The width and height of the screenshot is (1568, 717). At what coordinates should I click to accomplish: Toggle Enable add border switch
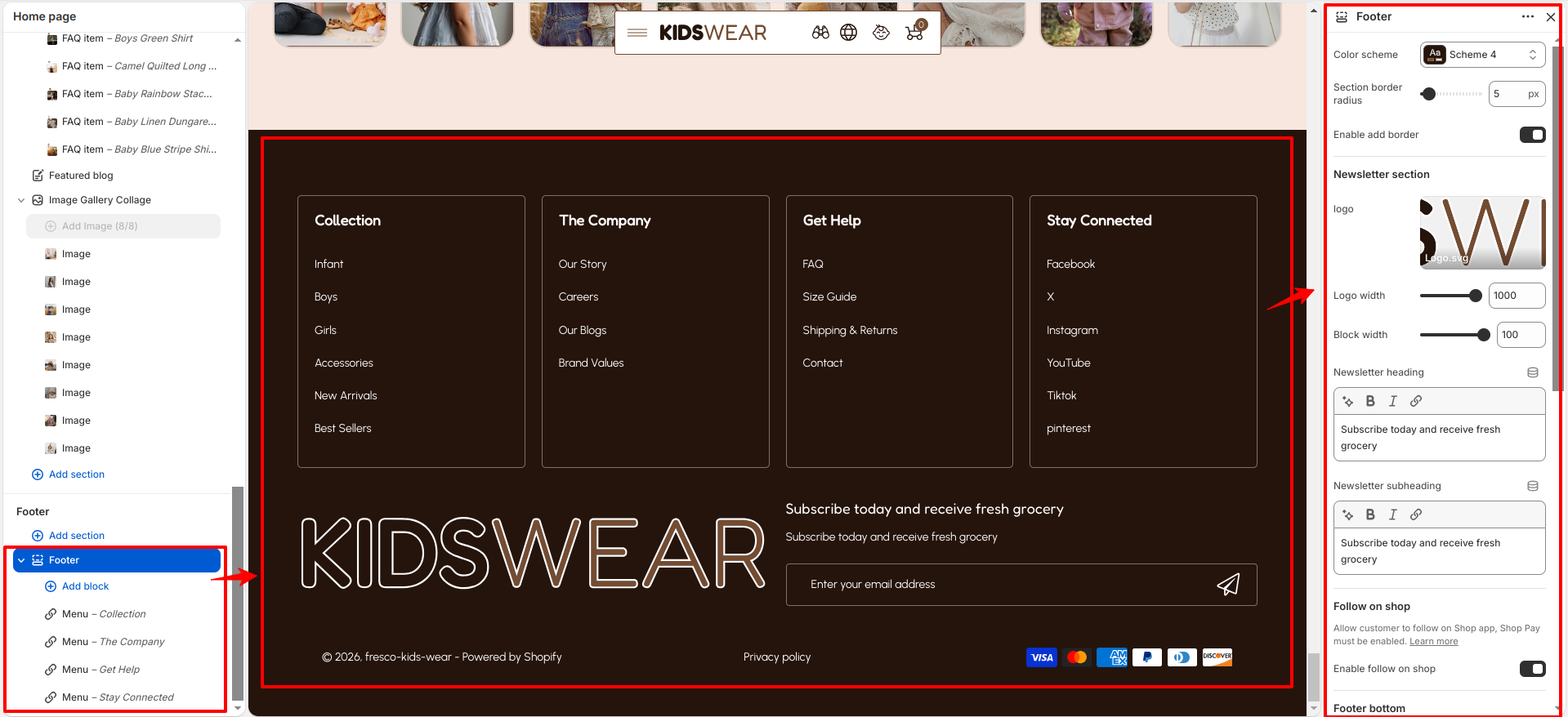[x=1532, y=135]
